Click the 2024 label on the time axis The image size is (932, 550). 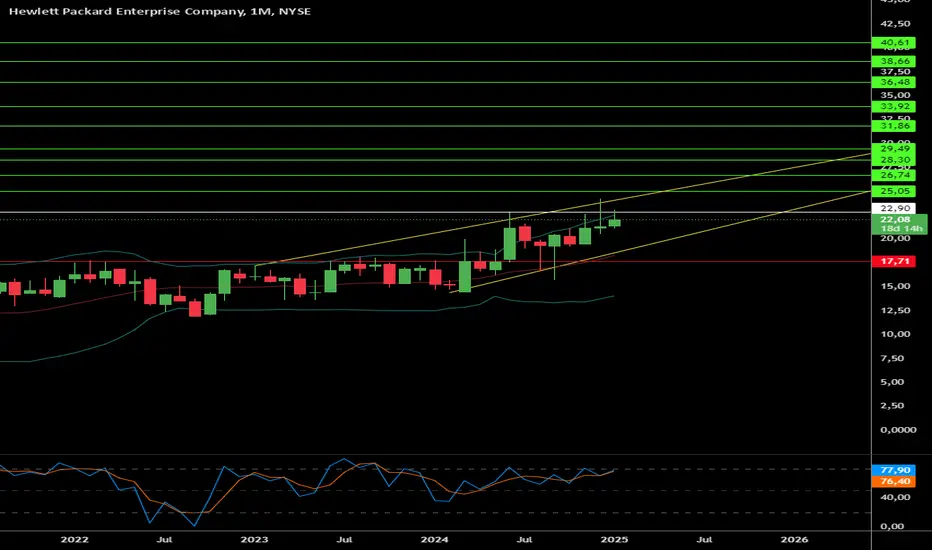(434, 539)
